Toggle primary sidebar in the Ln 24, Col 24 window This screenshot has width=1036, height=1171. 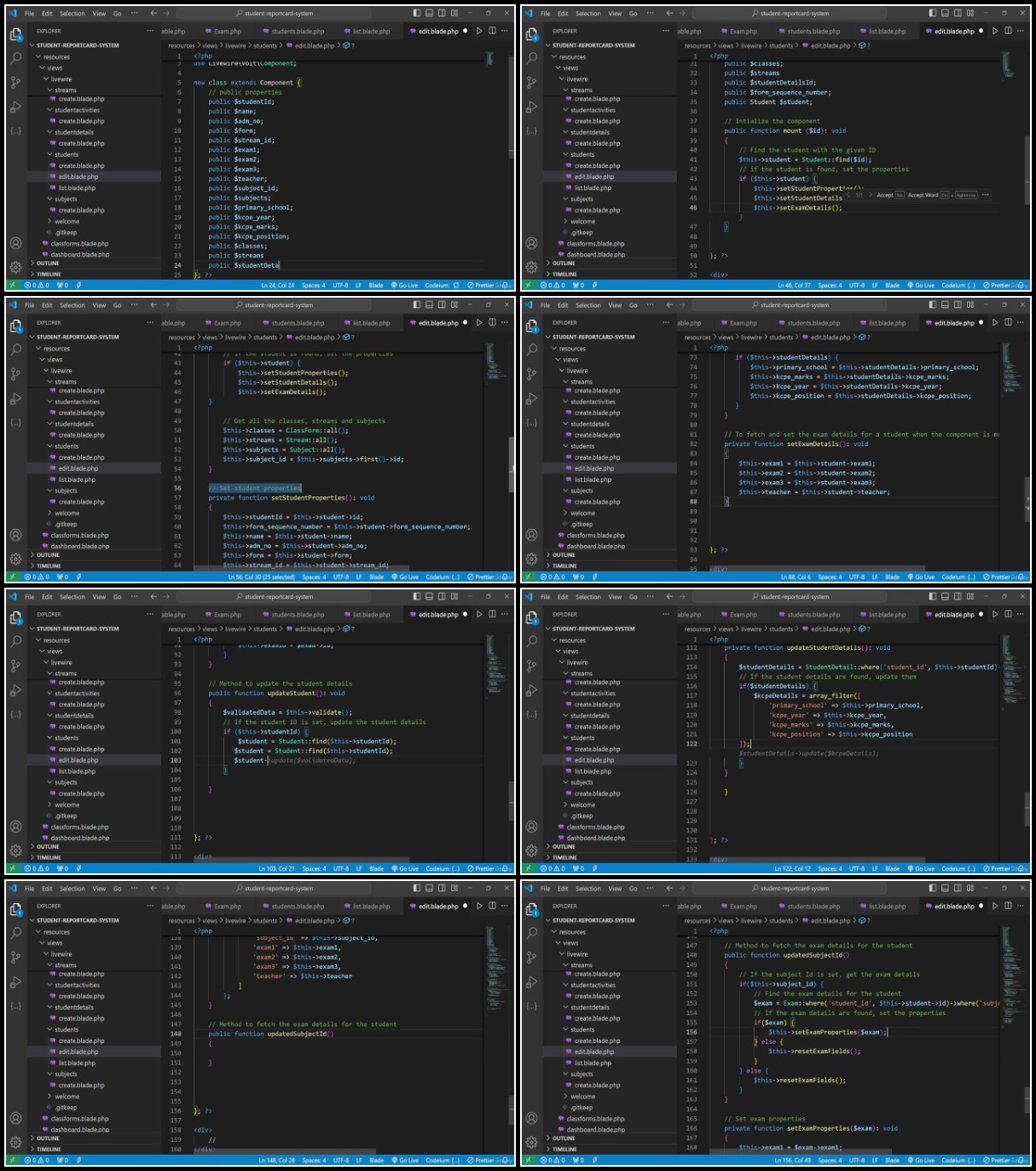416,13
